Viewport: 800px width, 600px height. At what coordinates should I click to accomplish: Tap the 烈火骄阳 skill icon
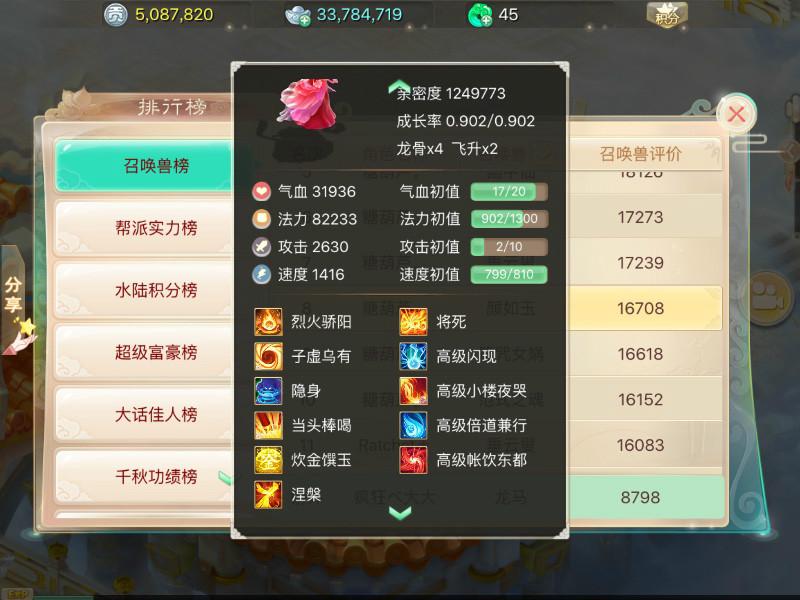(x=268, y=322)
